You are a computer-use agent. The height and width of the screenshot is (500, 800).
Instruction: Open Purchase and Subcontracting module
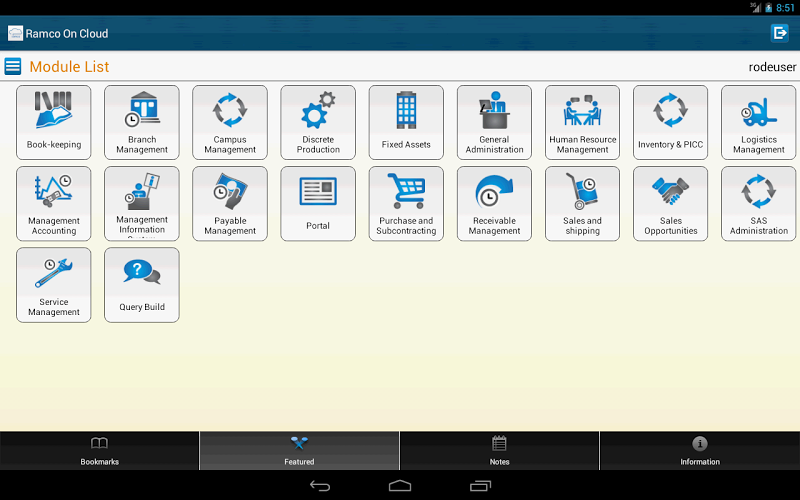coord(406,204)
